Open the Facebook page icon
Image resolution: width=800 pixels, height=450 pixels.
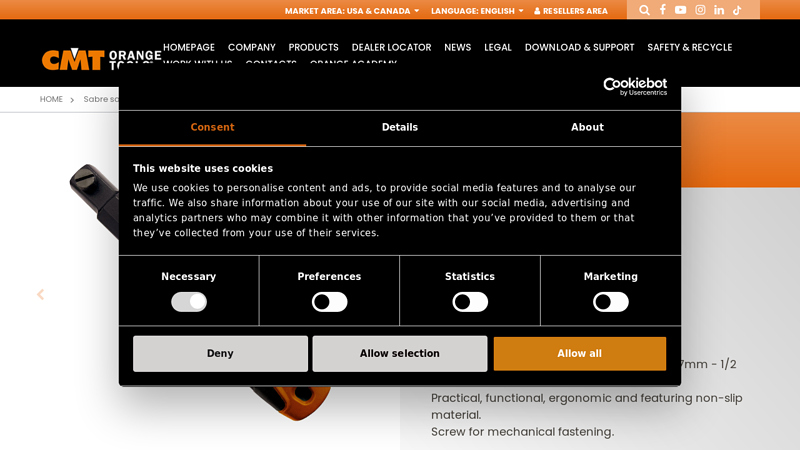click(662, 10)
